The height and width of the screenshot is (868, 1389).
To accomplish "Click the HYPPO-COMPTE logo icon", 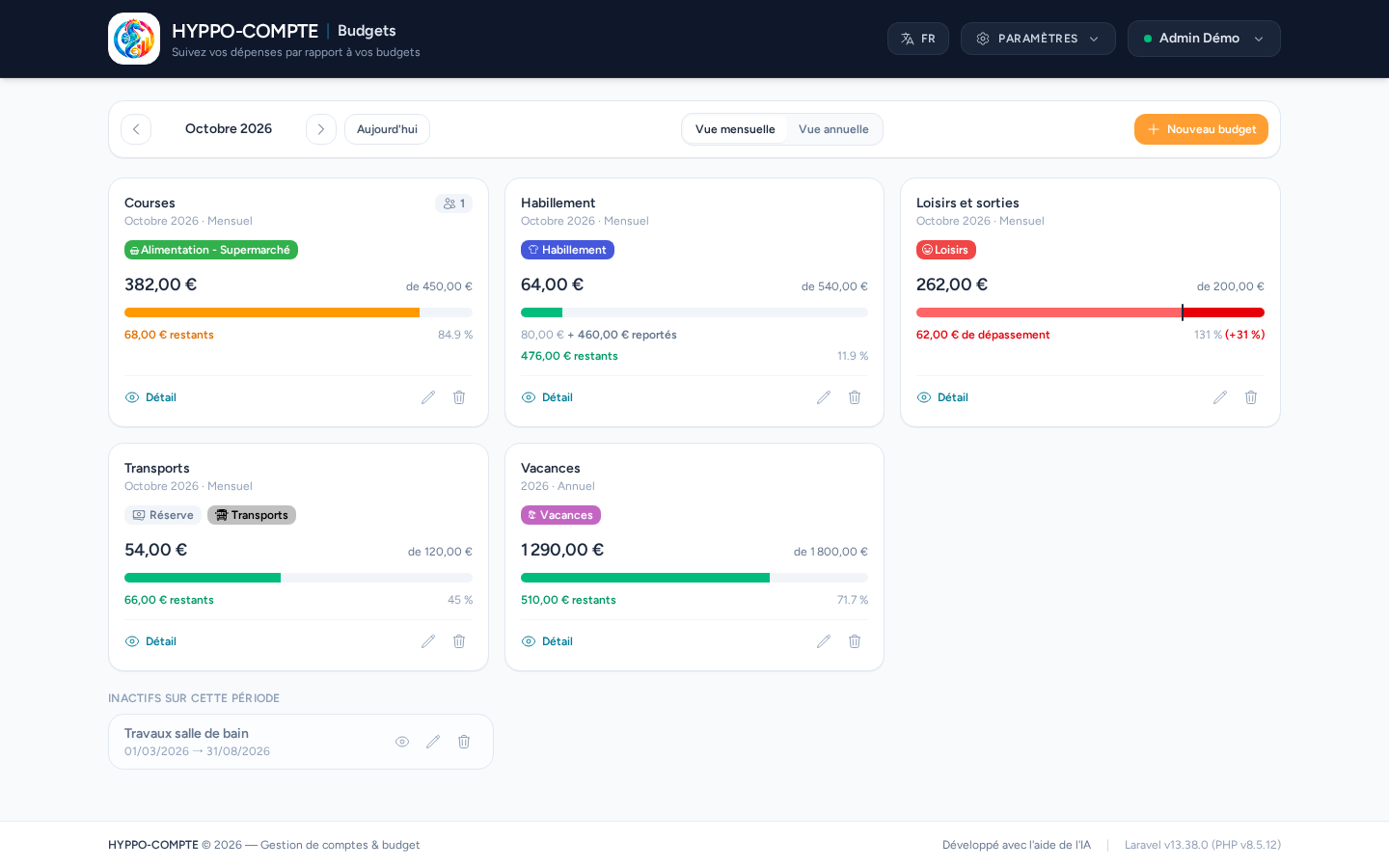I will [x=134, y=39].
